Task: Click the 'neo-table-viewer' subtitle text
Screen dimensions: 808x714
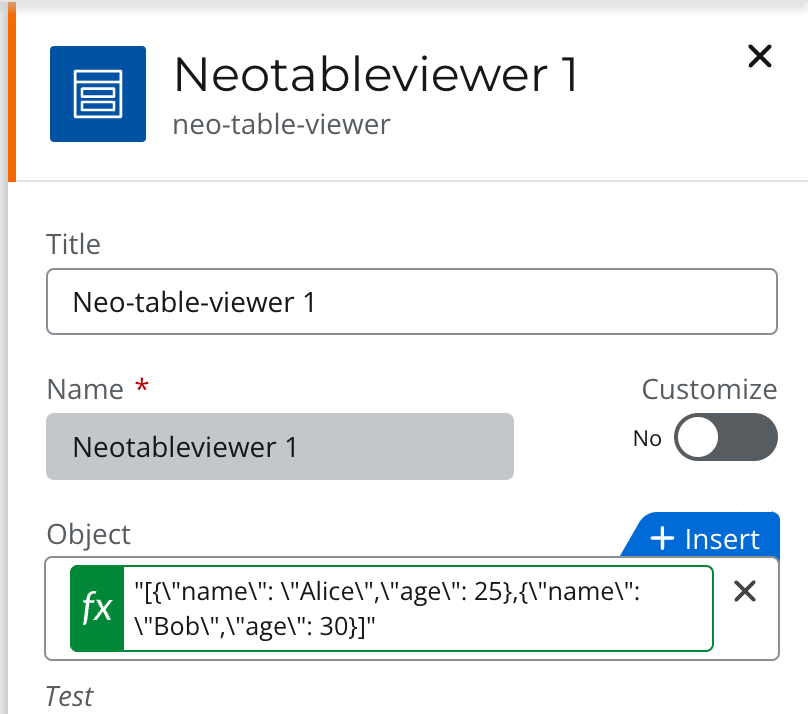Action: [281, 124]
